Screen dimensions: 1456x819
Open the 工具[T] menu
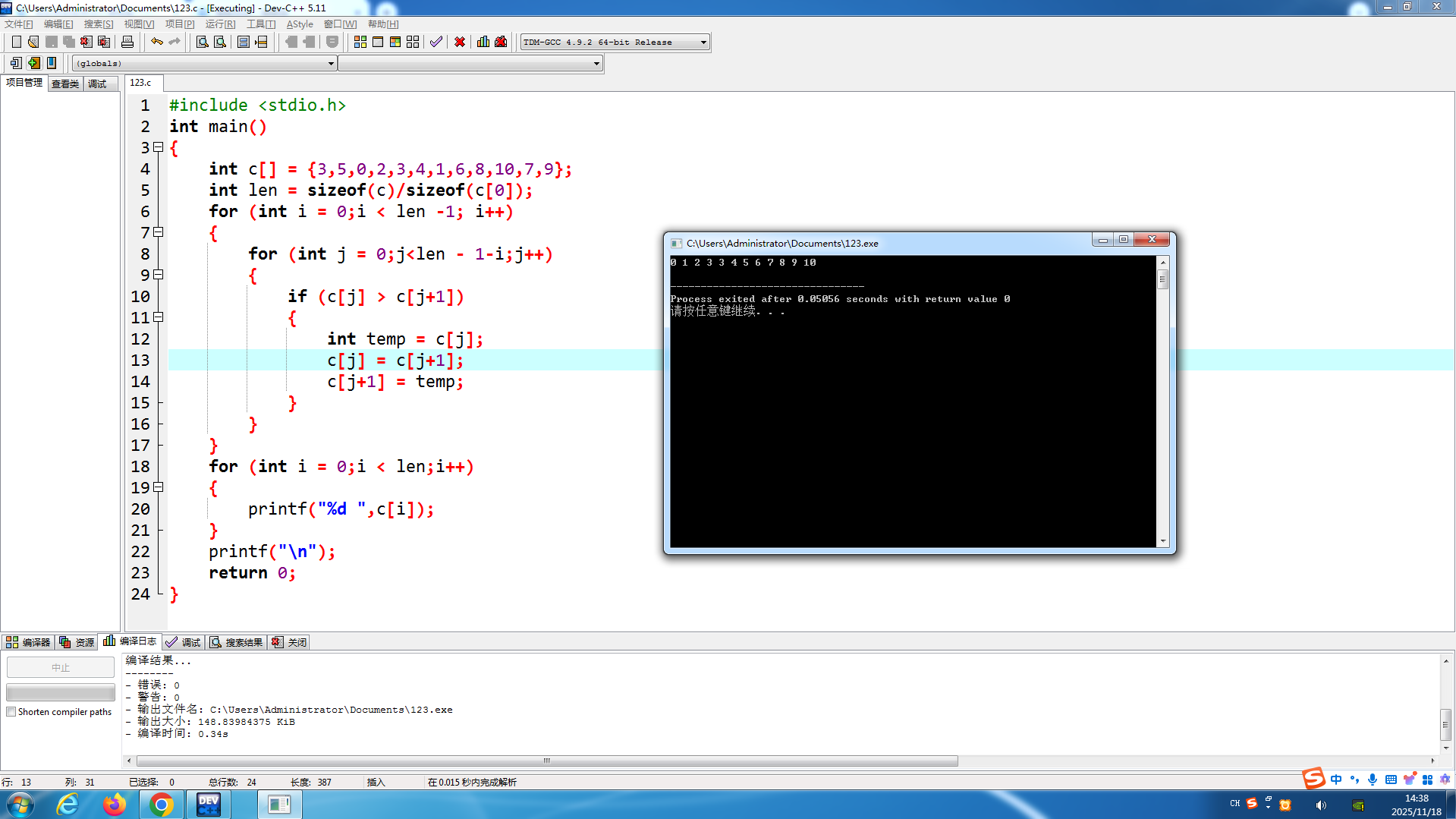click(x=261, y=24)
